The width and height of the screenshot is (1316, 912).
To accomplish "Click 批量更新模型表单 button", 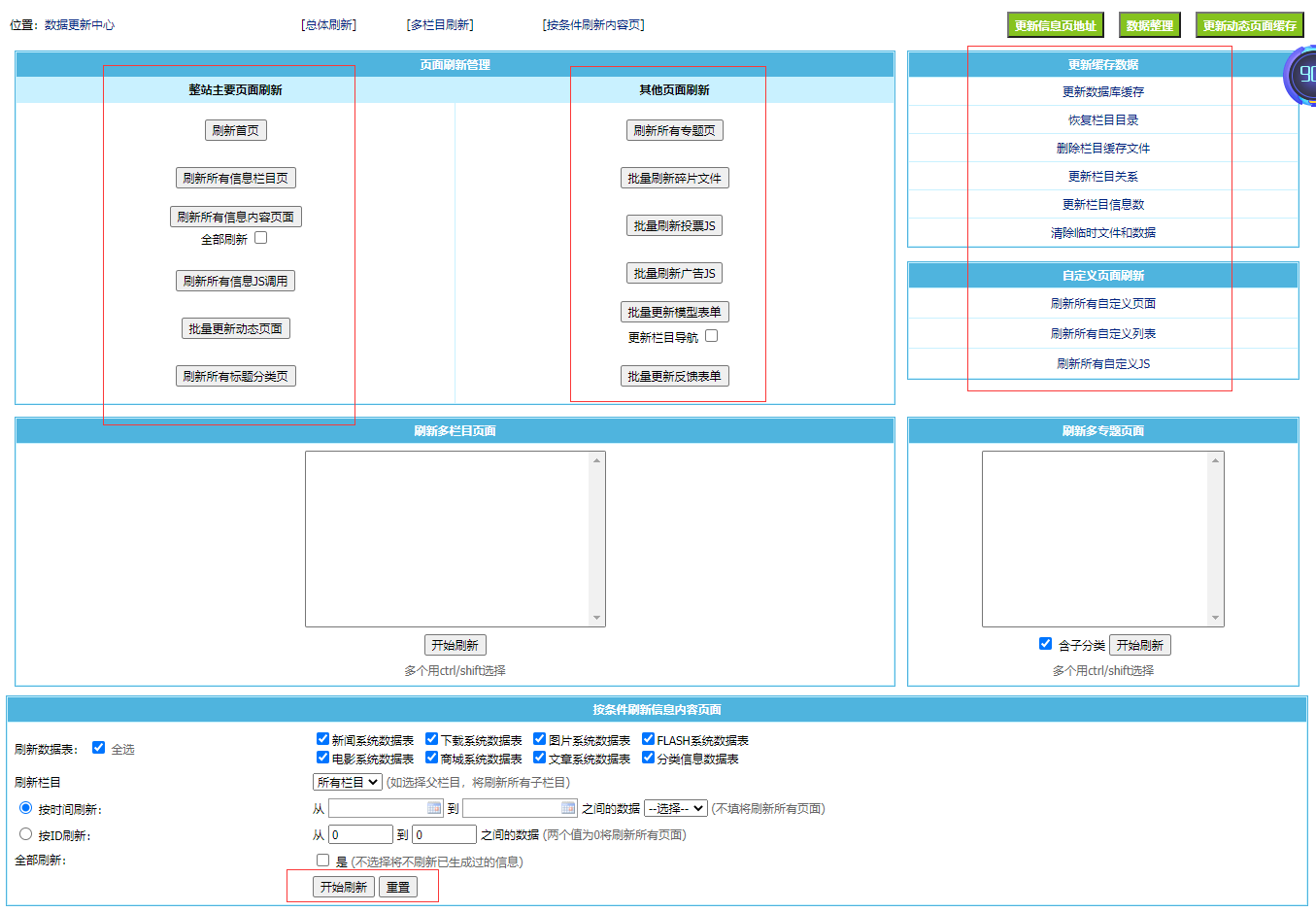I will [675, 312].
